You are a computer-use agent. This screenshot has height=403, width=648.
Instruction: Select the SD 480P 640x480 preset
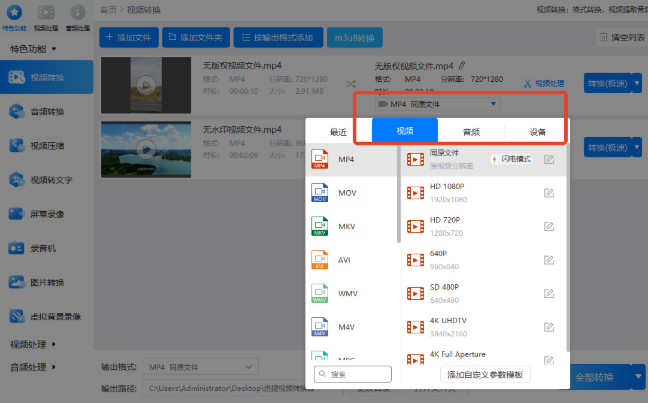[x=484, y=293]
